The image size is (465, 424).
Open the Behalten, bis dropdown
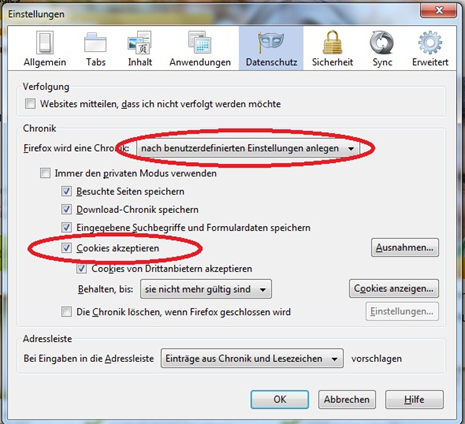(x=206, y=289)
